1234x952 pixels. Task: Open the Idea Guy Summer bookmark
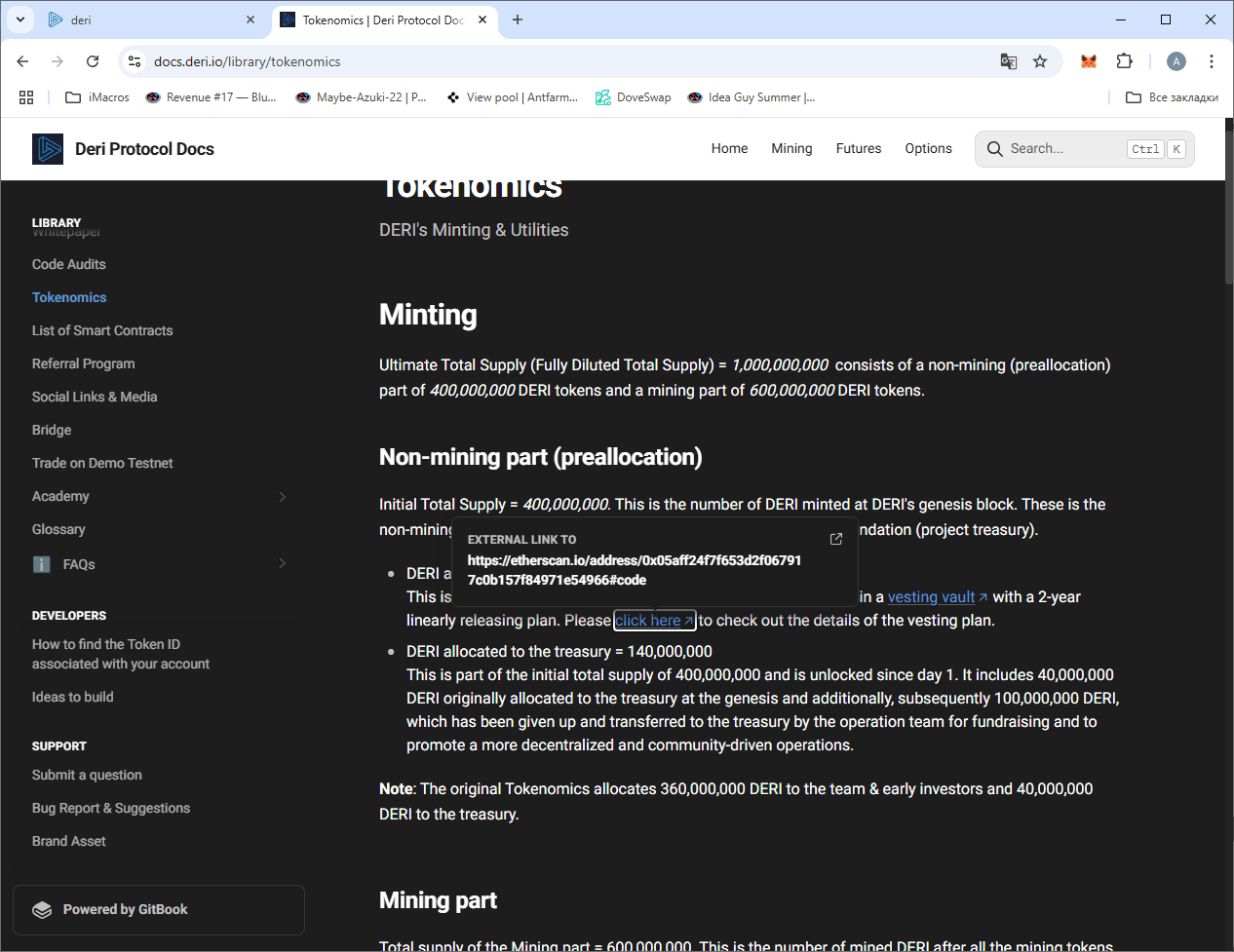(751, 97)
